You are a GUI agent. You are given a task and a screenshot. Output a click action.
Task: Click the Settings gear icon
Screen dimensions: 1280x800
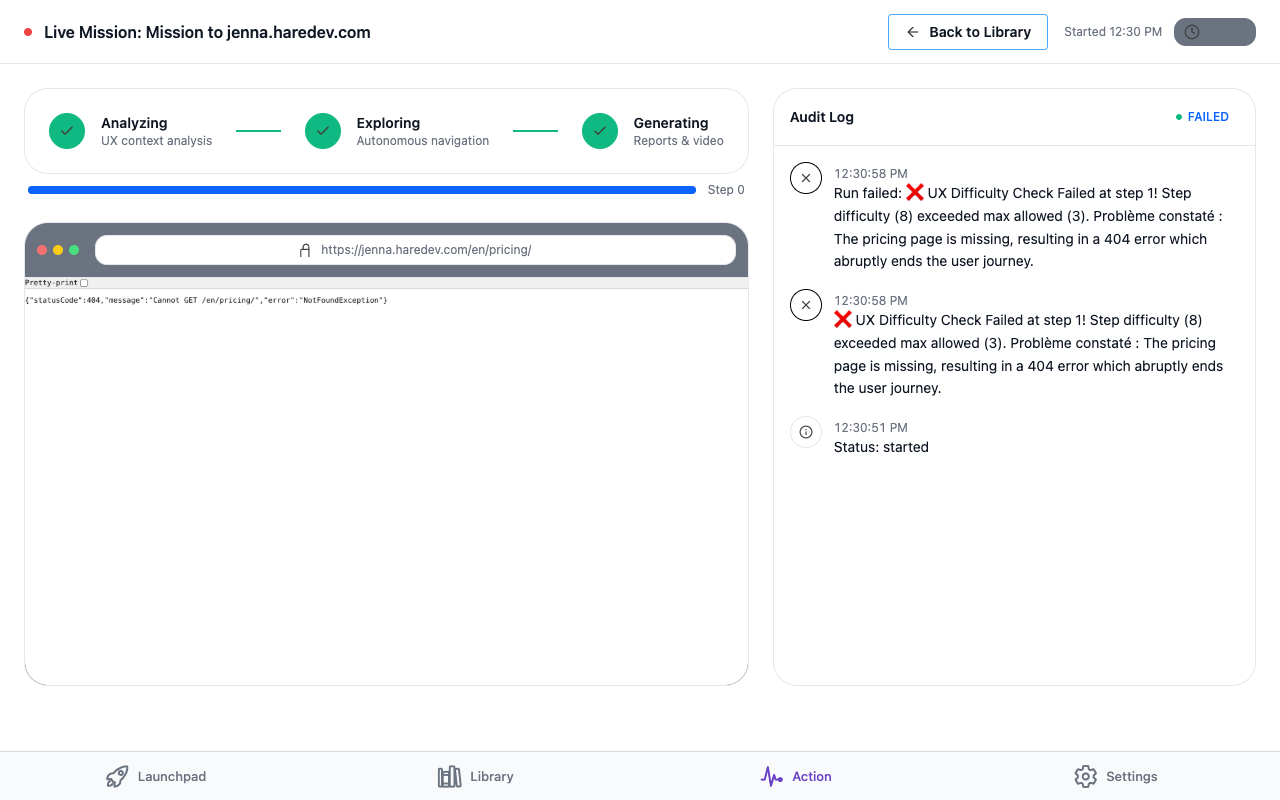pos(1085,776)
